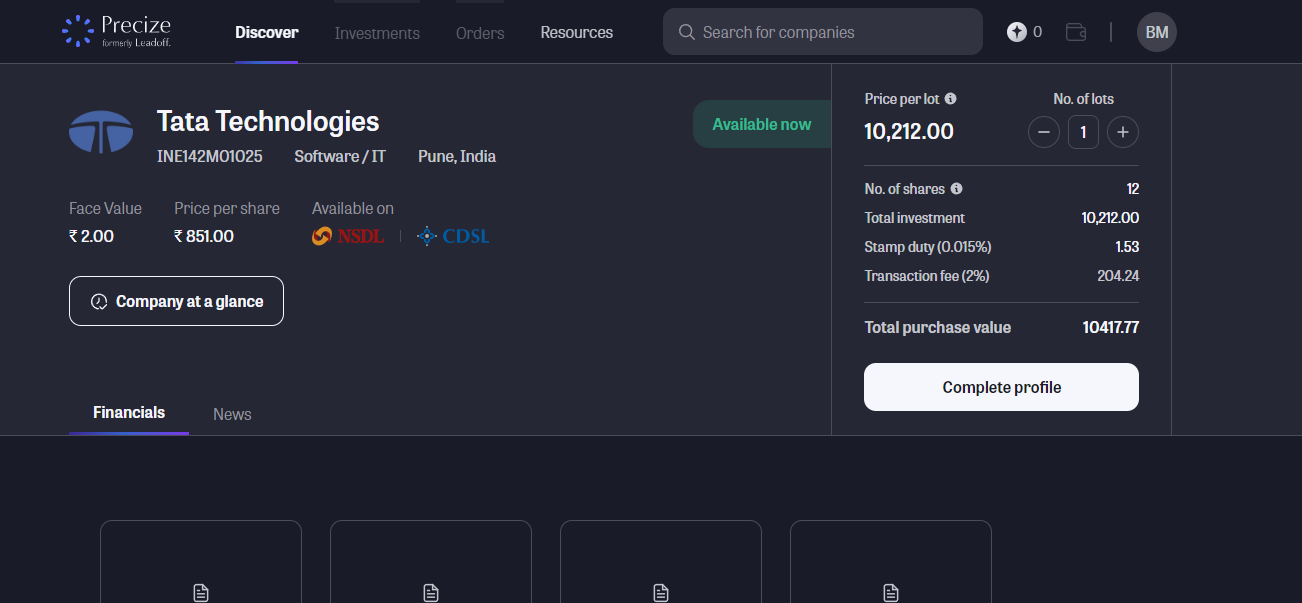Open the BM profile avatar menu
The height and width of the screenshot is (603, 1302).
tap(1157, 32)
